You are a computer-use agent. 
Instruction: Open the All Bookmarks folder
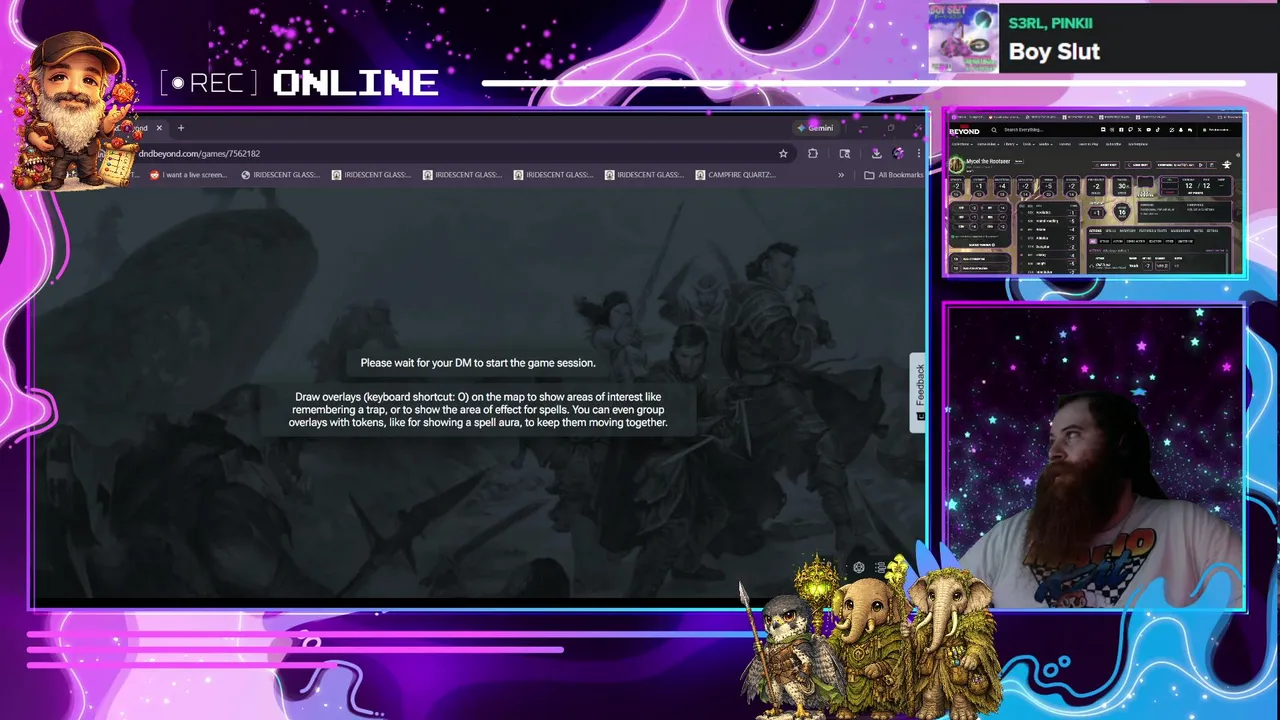pyautogui.click(x=894, y=175)
